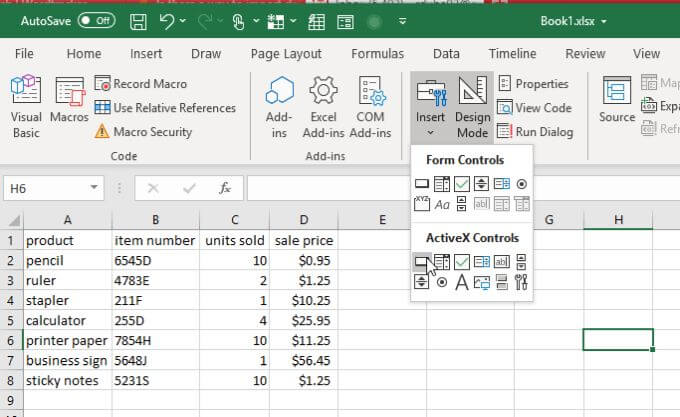Open the Page Layout tab

pos(286,54)
